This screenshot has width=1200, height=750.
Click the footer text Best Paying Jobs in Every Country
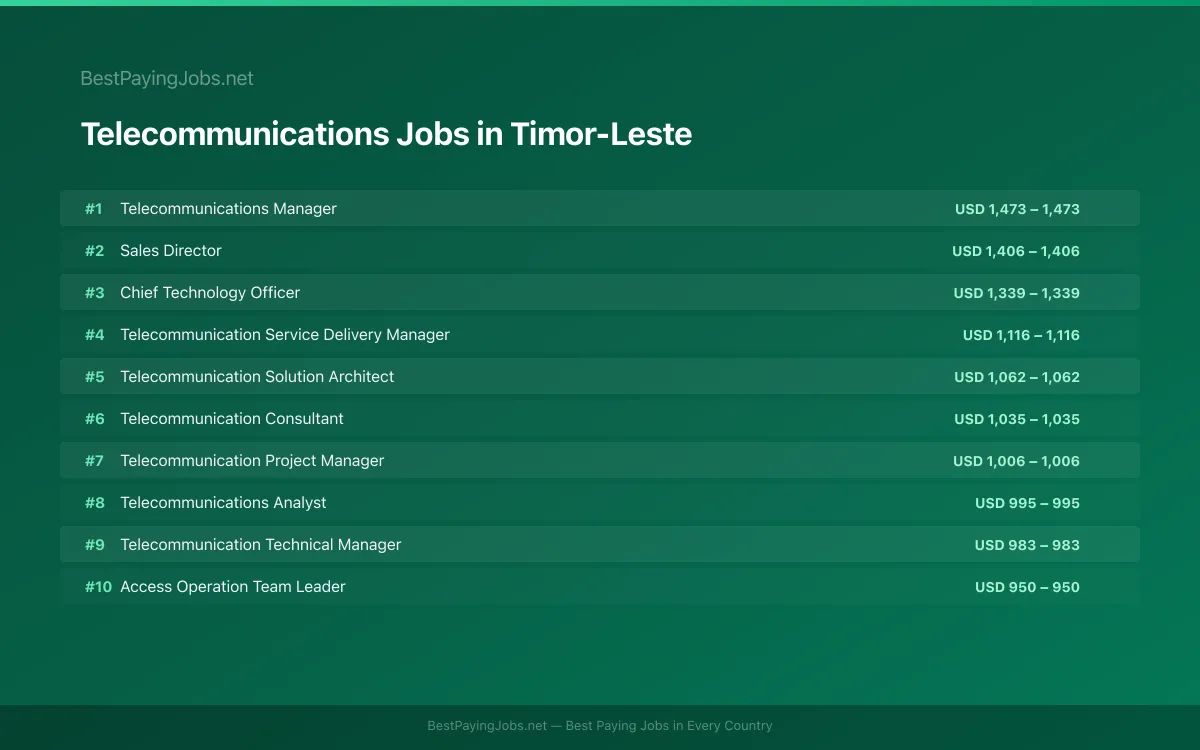(x=669, y=726)
